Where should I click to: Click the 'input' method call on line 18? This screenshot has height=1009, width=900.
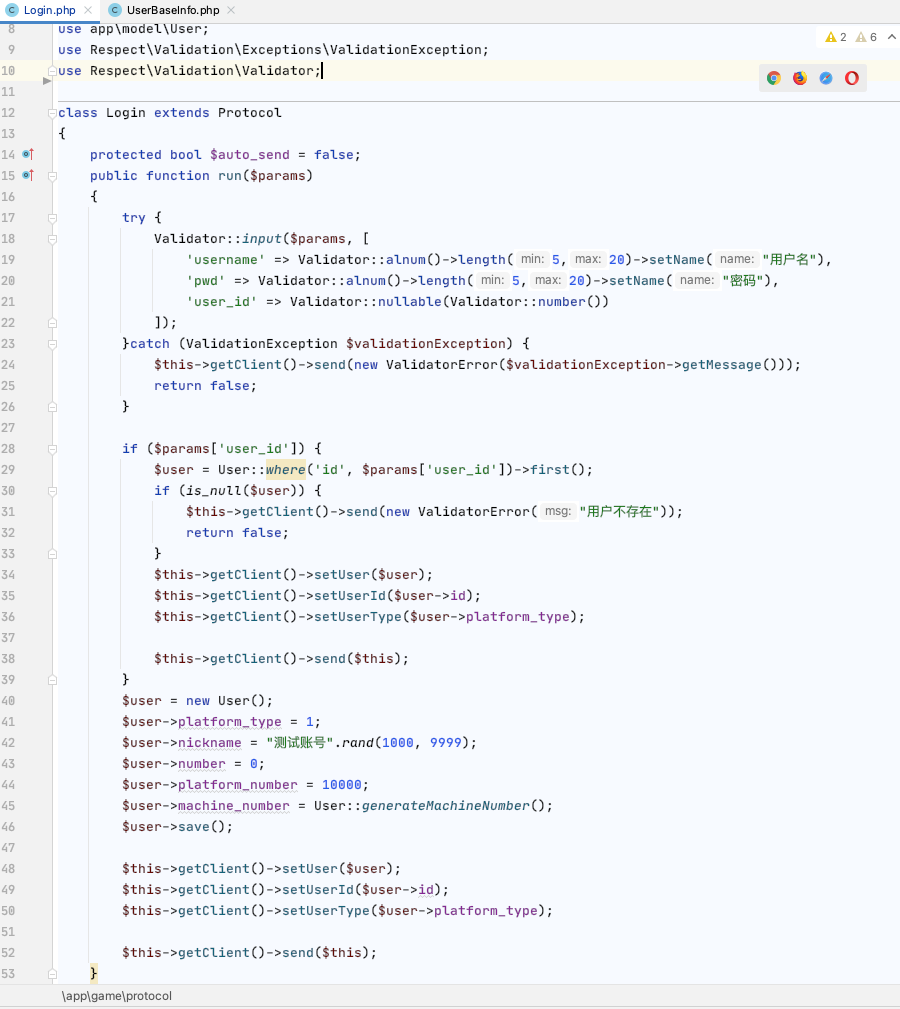[262, 239]
